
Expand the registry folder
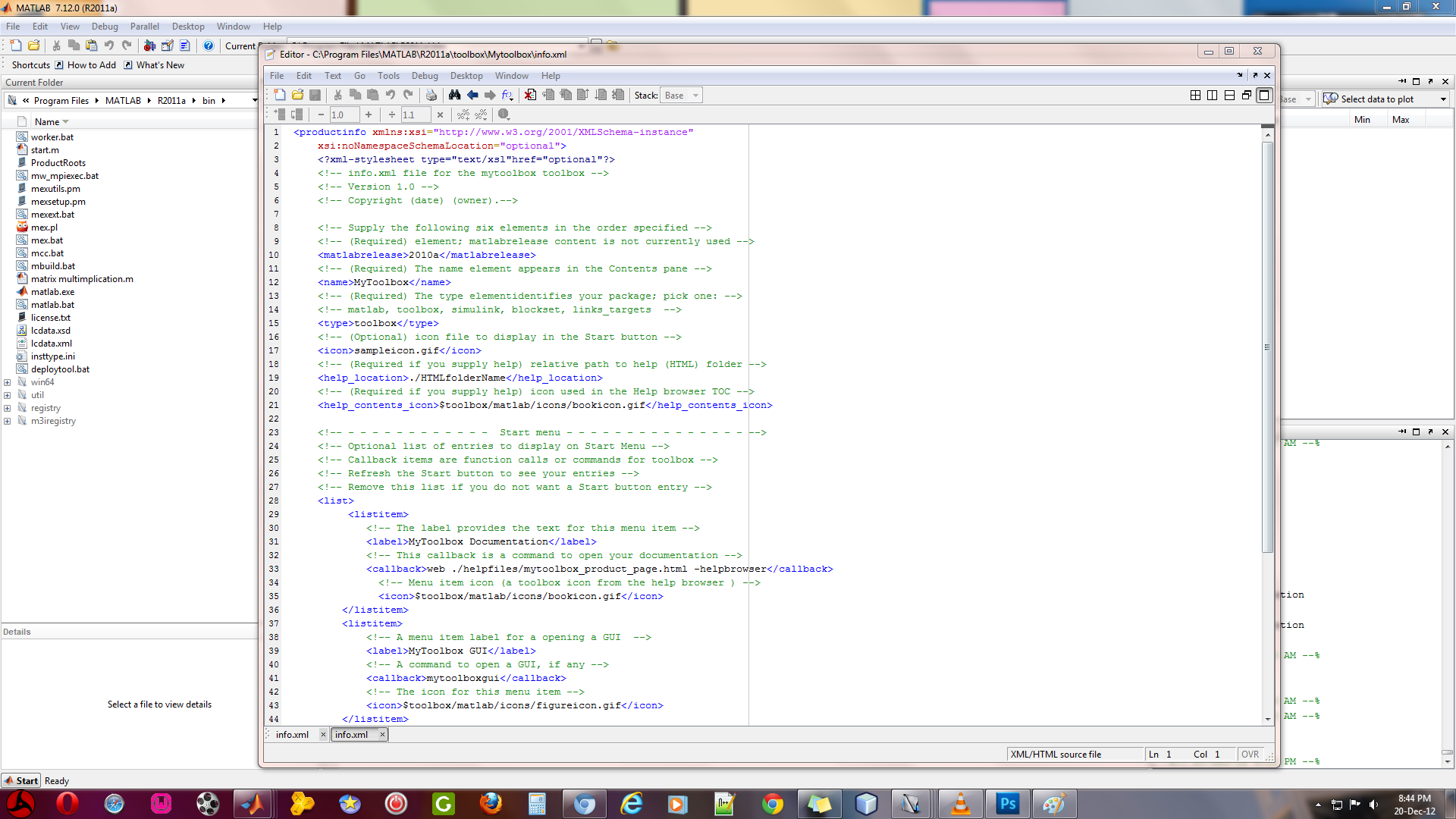tap(7, 408)
